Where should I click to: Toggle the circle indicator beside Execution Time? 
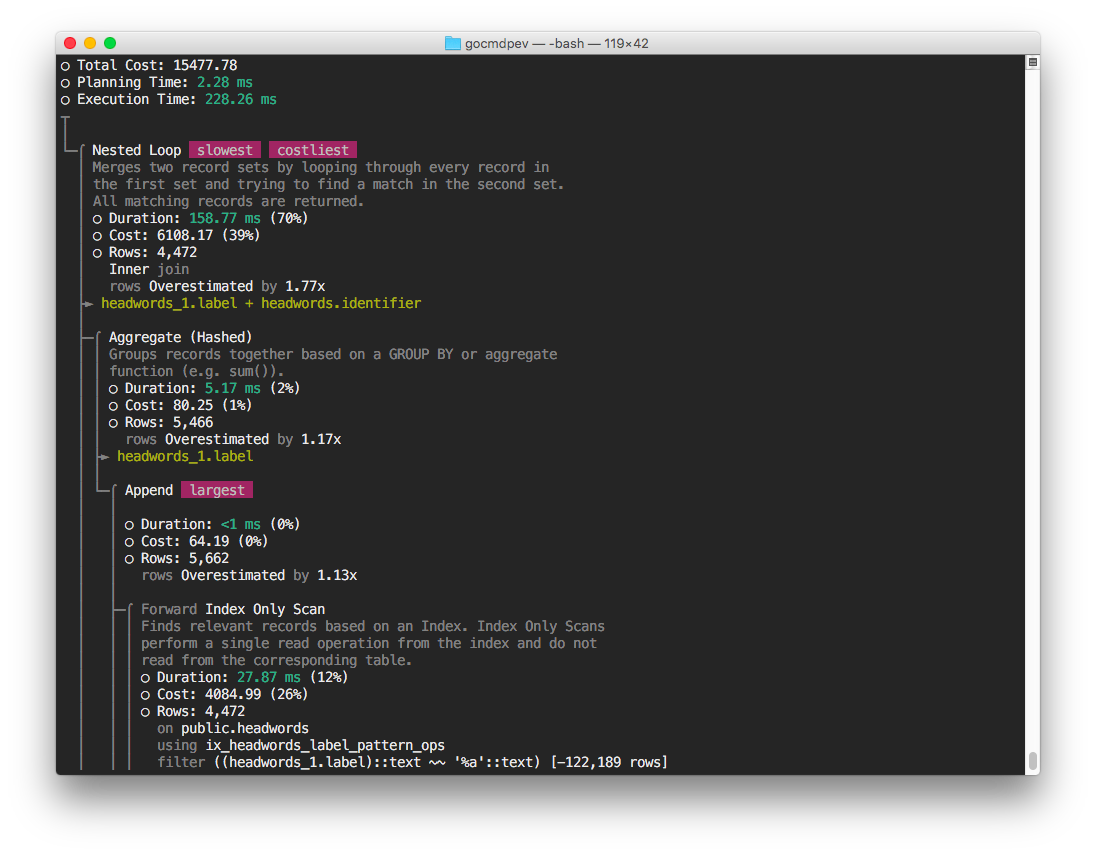[x=66, y=99]
